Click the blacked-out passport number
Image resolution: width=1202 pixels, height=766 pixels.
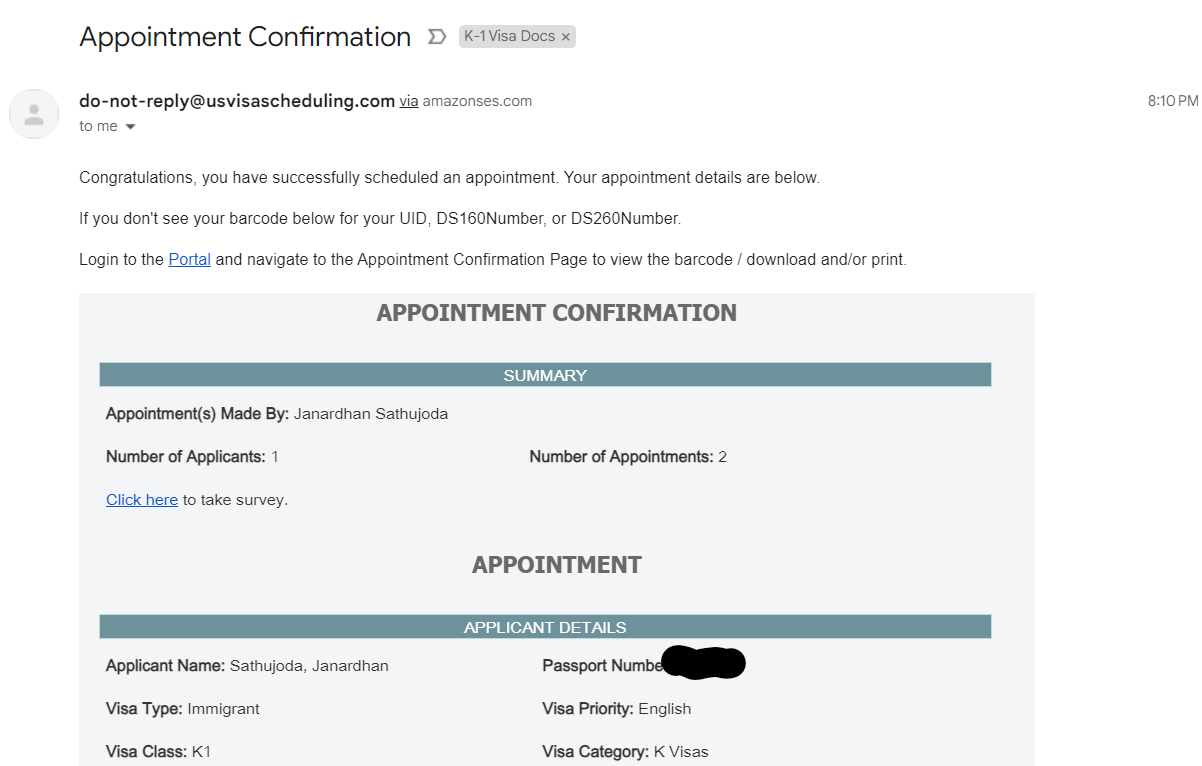tap(704, 663)
